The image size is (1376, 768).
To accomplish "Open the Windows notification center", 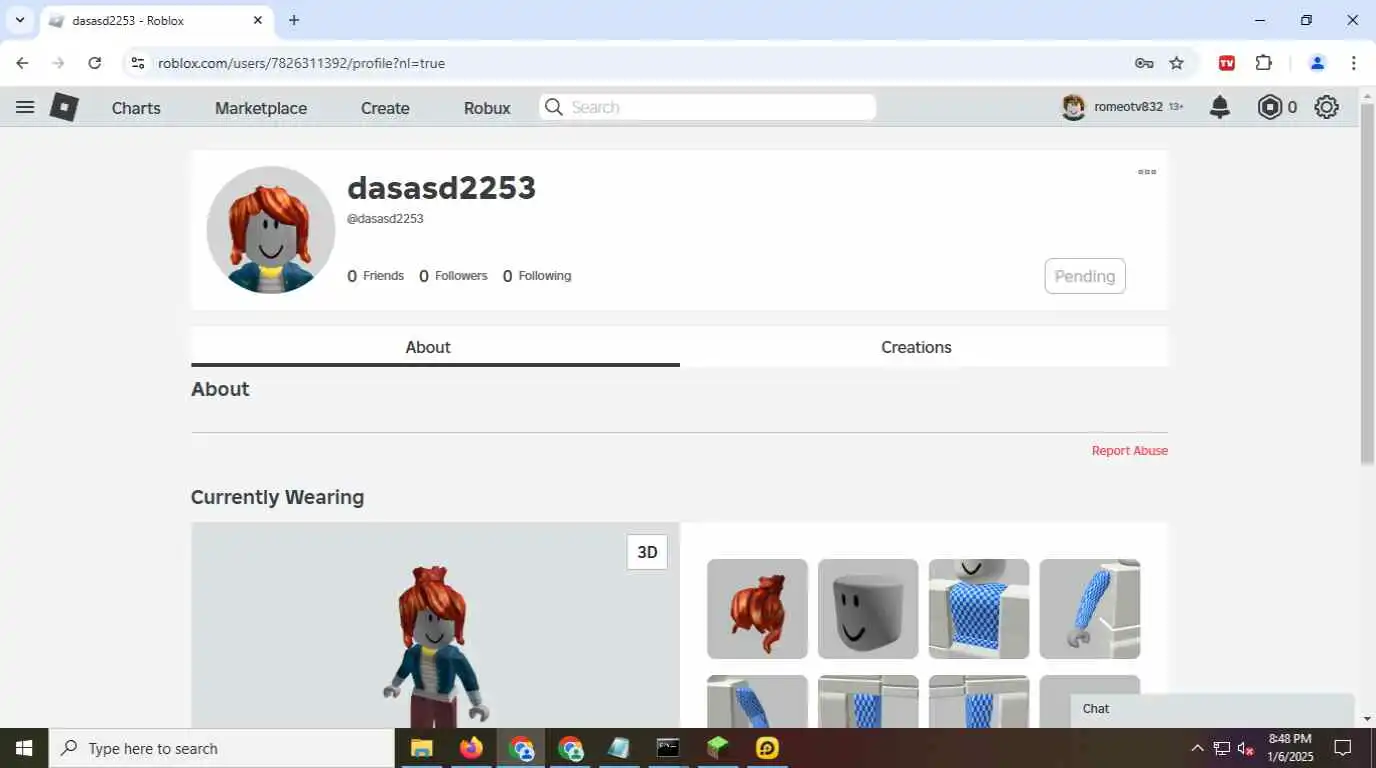I will click(1343, 748).
